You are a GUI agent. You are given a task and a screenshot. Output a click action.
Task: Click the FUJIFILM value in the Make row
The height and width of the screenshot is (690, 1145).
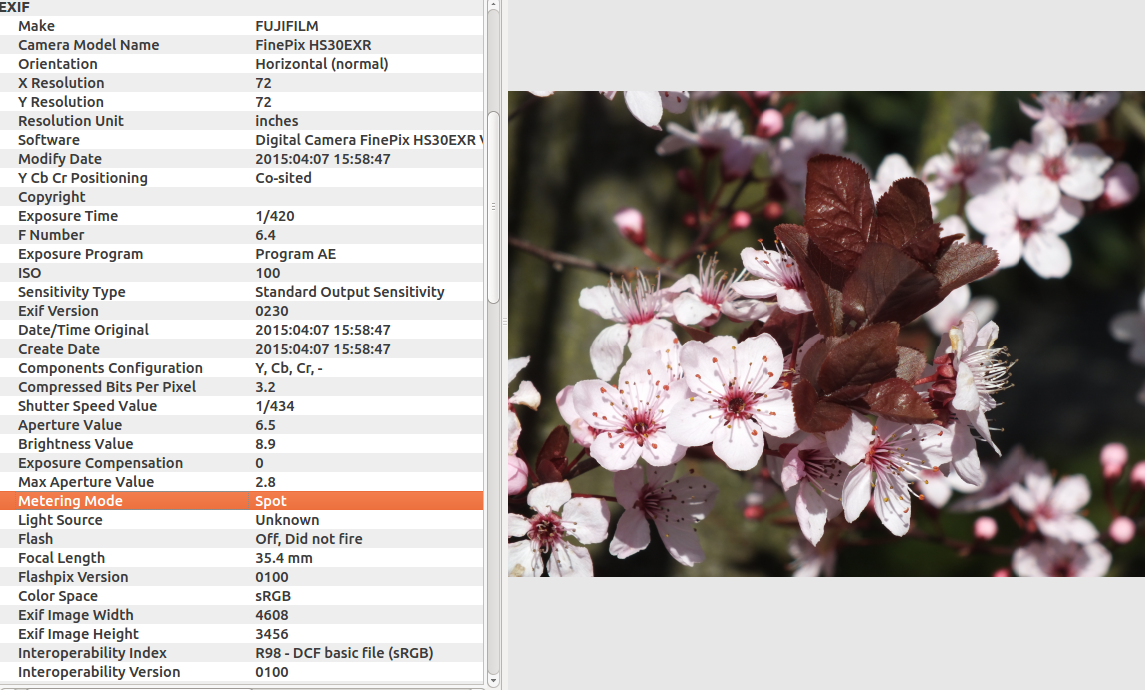click(286, 26)
